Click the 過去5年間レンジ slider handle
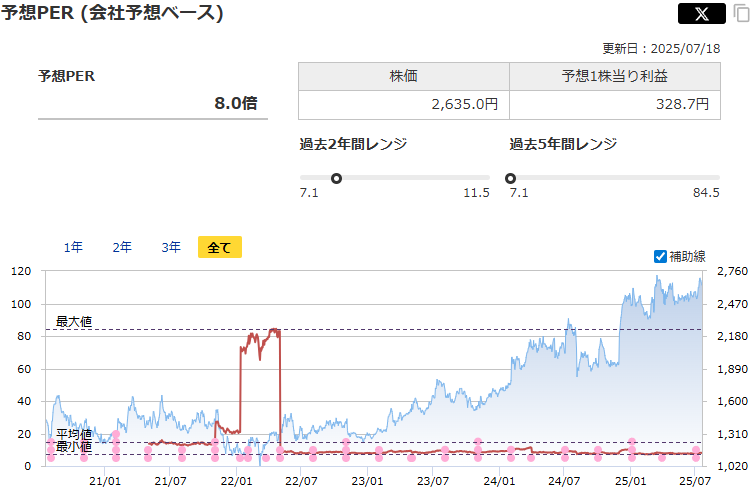Viewport: 755px width, 488px height. pyautogui.click(x=511, y=178)
